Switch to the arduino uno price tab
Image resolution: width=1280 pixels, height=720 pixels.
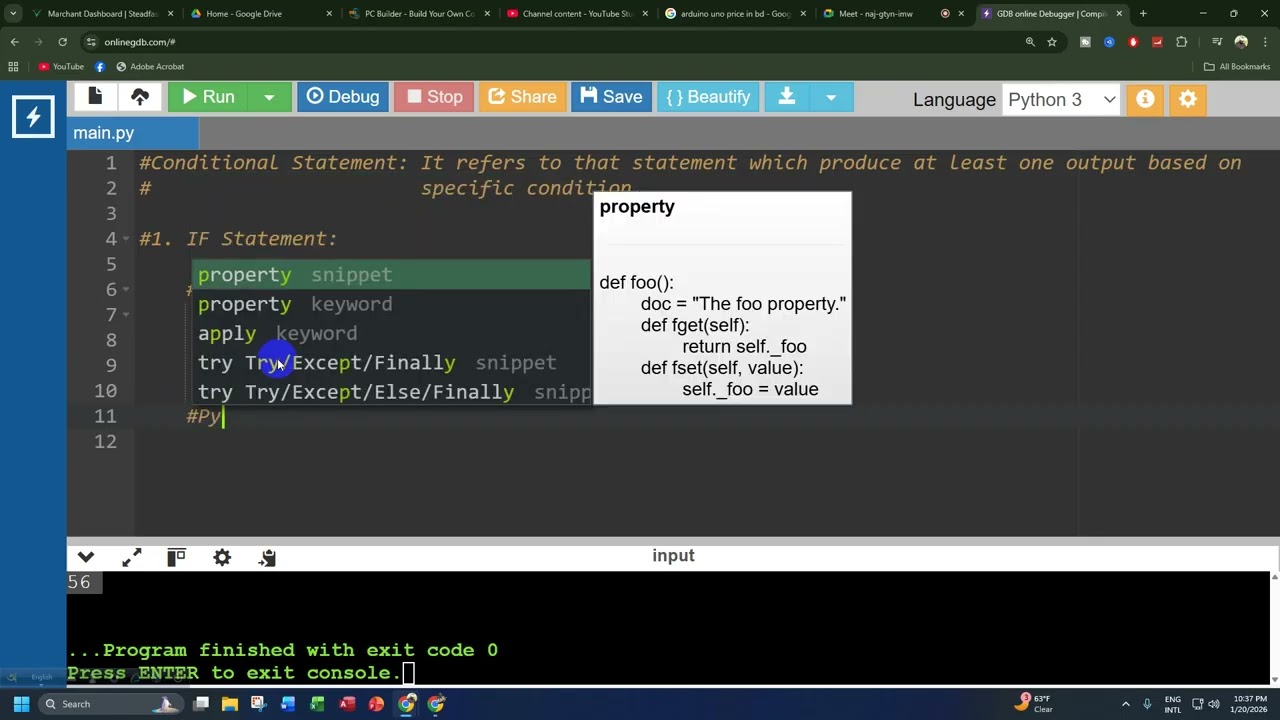pyautogui.click(x=733, y=14)
